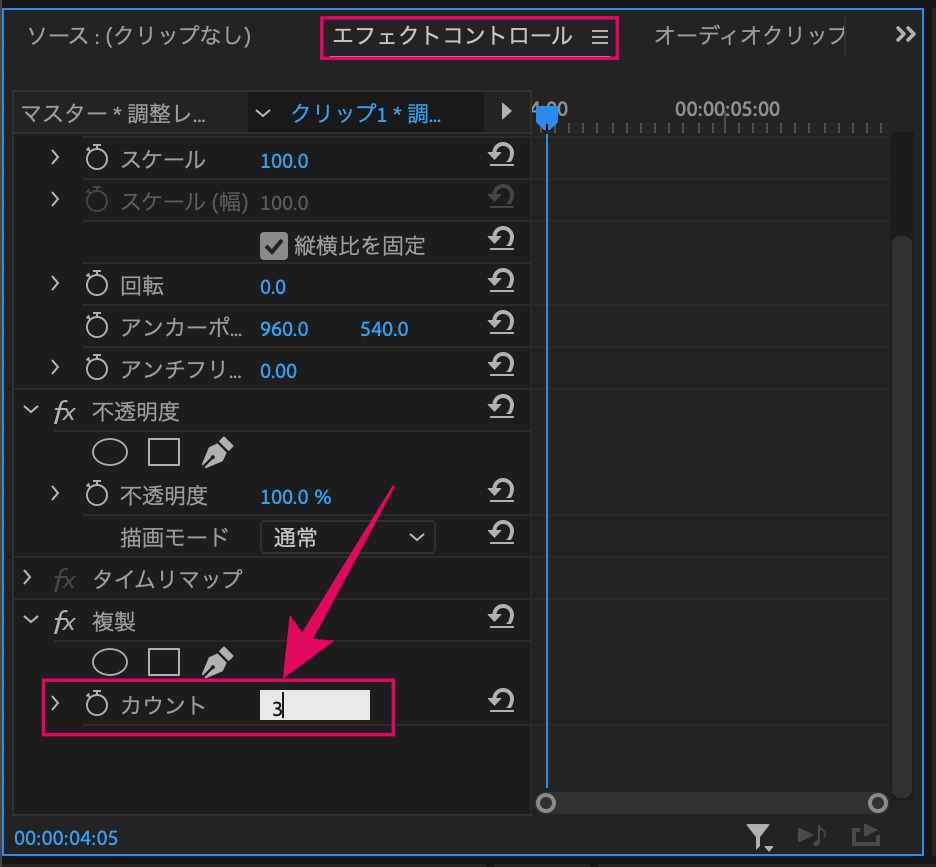Toggle the timeline view triangle button
The height and width of the screenshot is (867, 936).
[506, 111]
